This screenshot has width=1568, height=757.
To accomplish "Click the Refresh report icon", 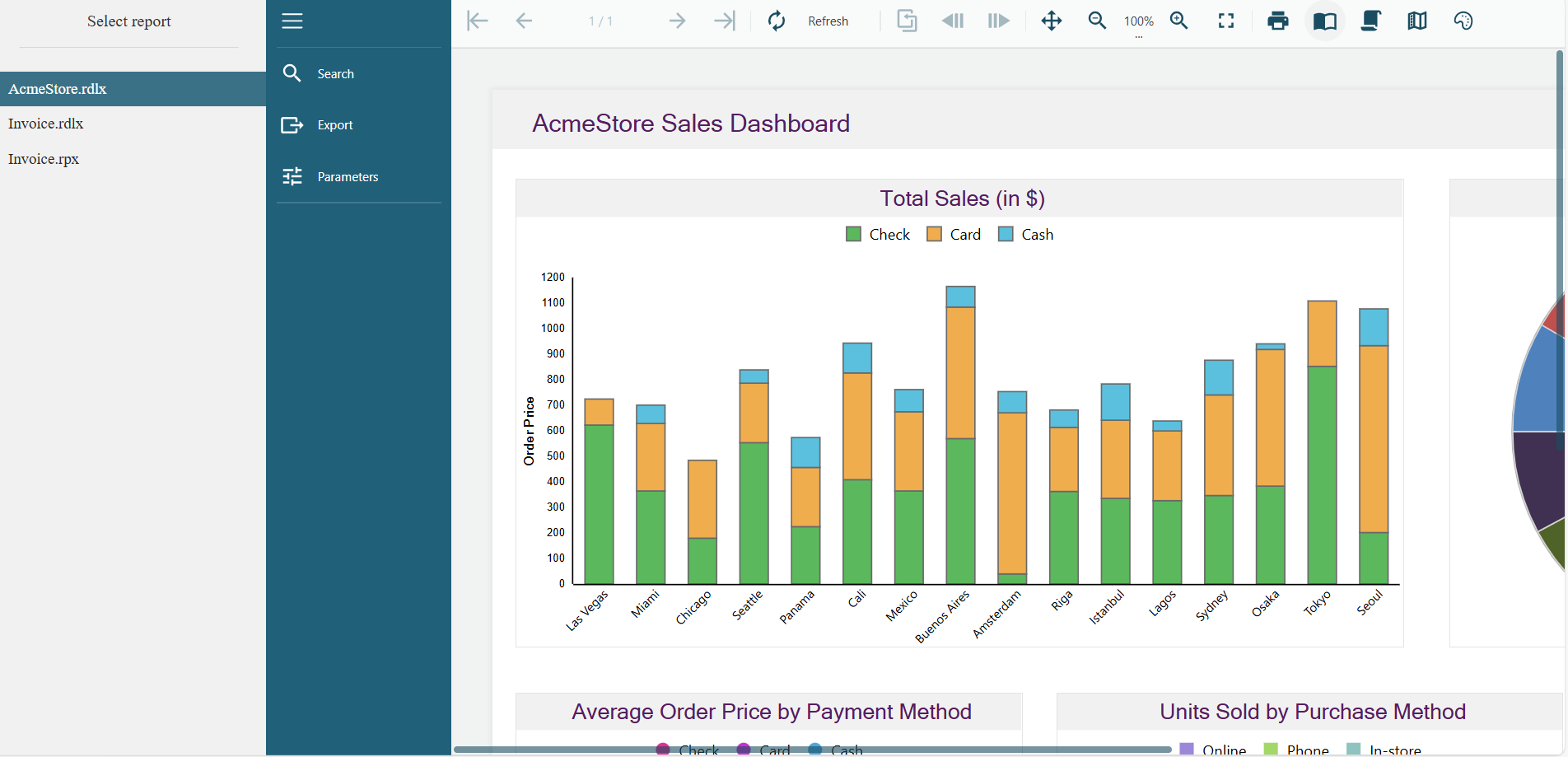I will pyautogui.click(x=777, y=21).
